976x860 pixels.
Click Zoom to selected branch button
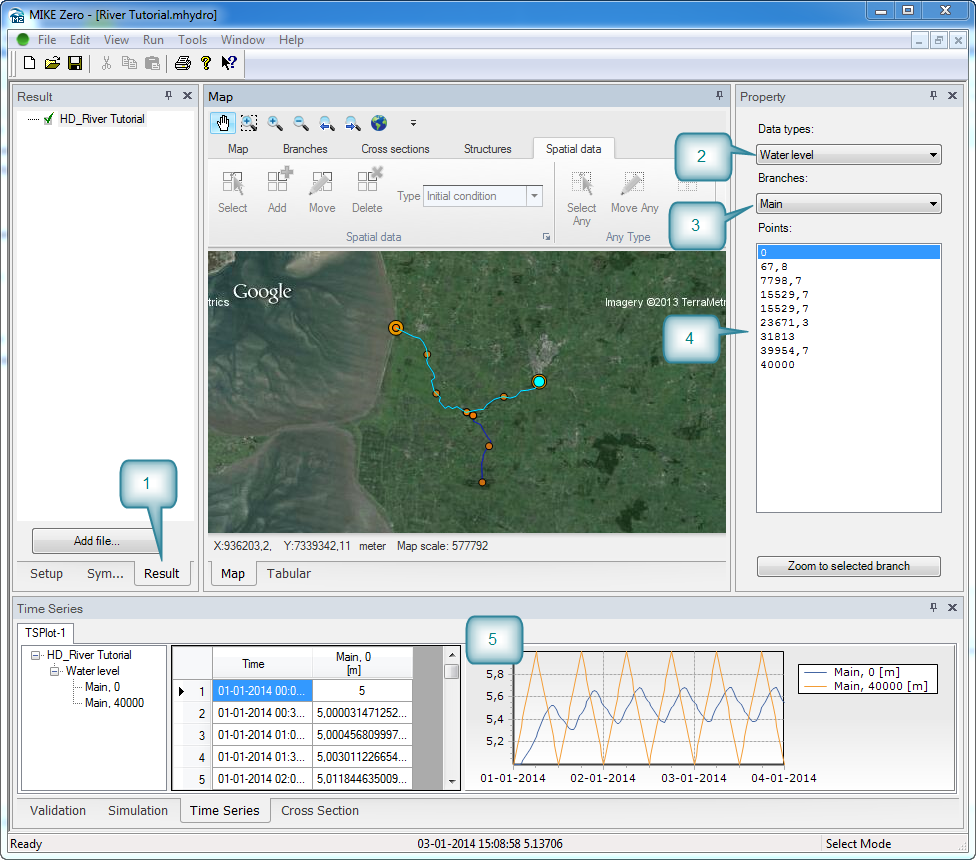[x=848, y=566]
